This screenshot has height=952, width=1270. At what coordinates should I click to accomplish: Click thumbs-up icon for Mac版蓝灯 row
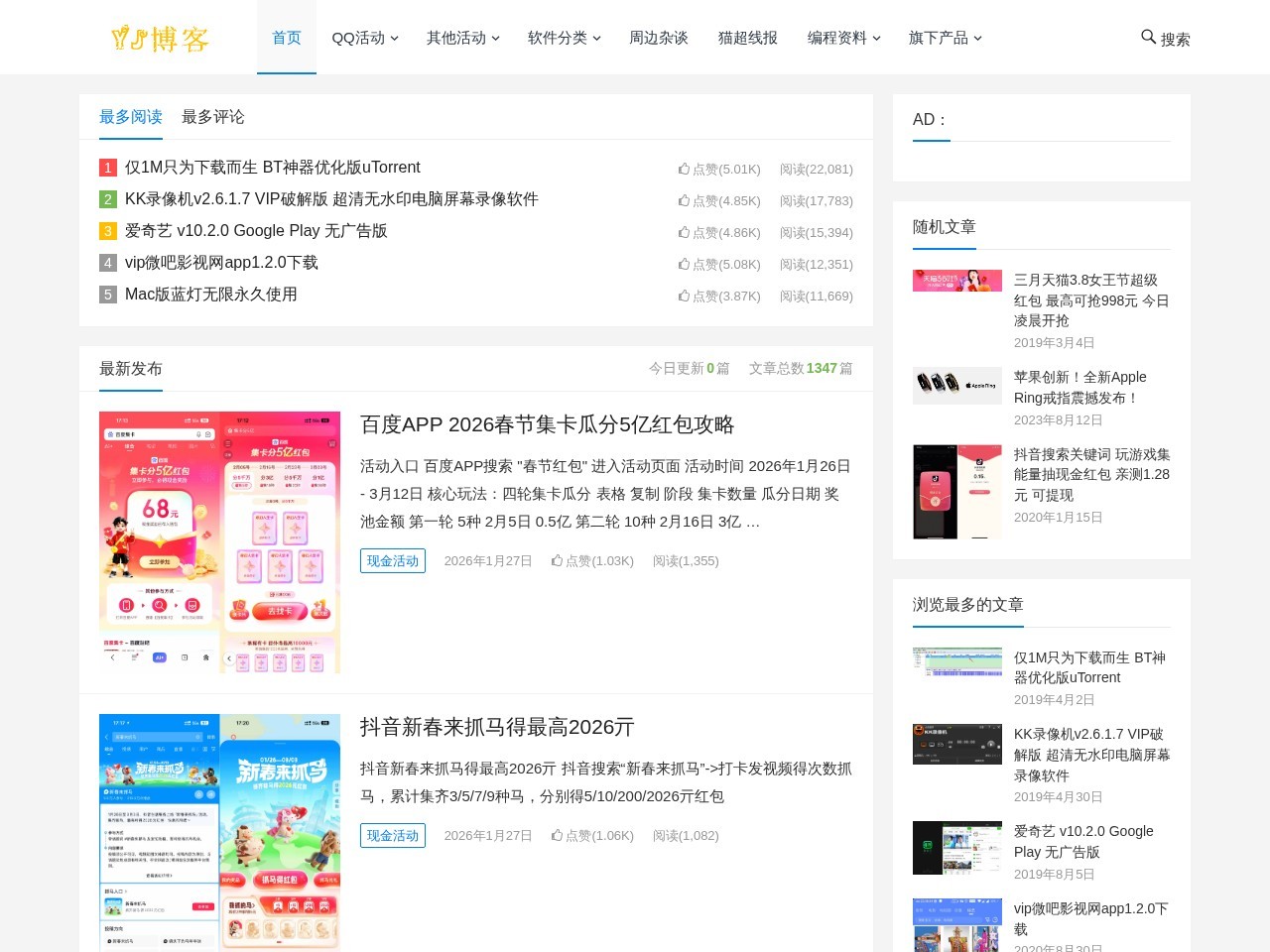[x=684, y=296]
